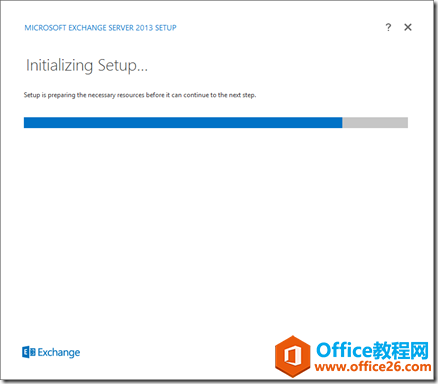Click the 2013 text in the title

(x=144, y=28)
